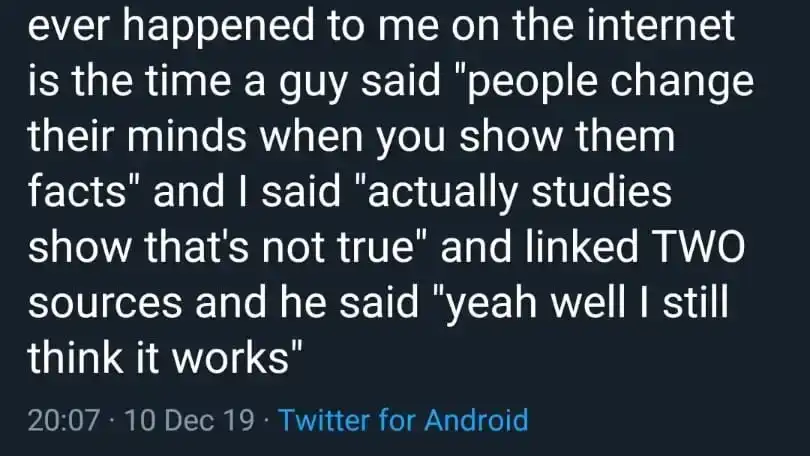Tap the word "linked" in the tweet

[582, 246]
